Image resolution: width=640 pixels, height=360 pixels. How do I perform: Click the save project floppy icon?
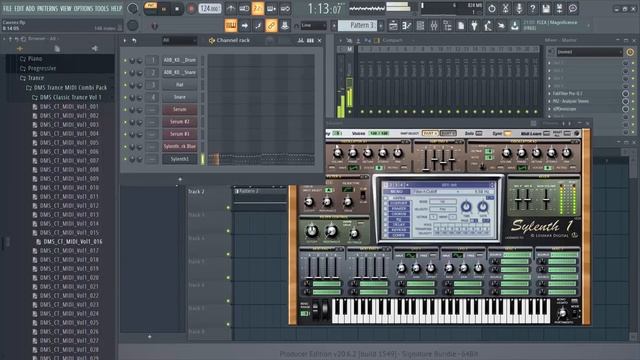546,8
